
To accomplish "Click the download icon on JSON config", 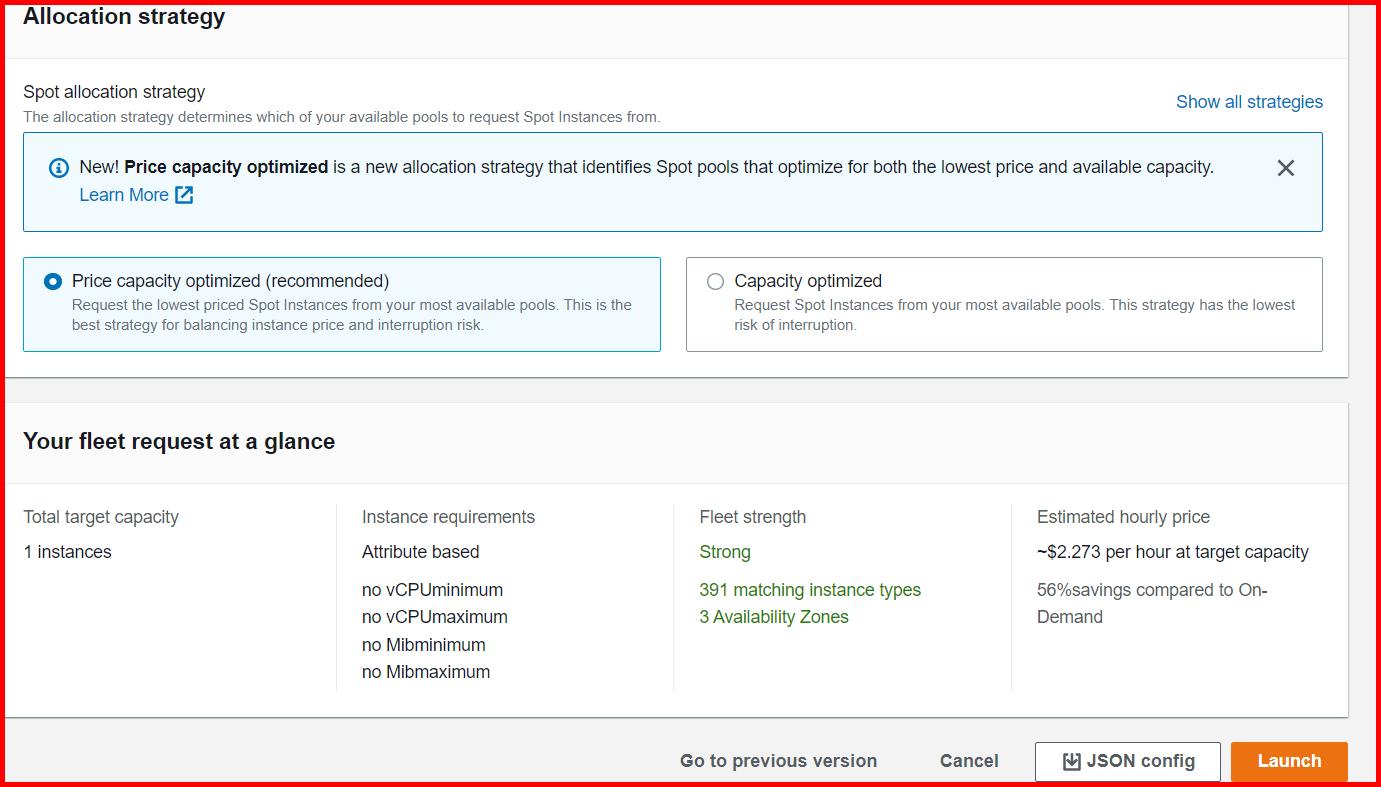I will point(1071,761).
